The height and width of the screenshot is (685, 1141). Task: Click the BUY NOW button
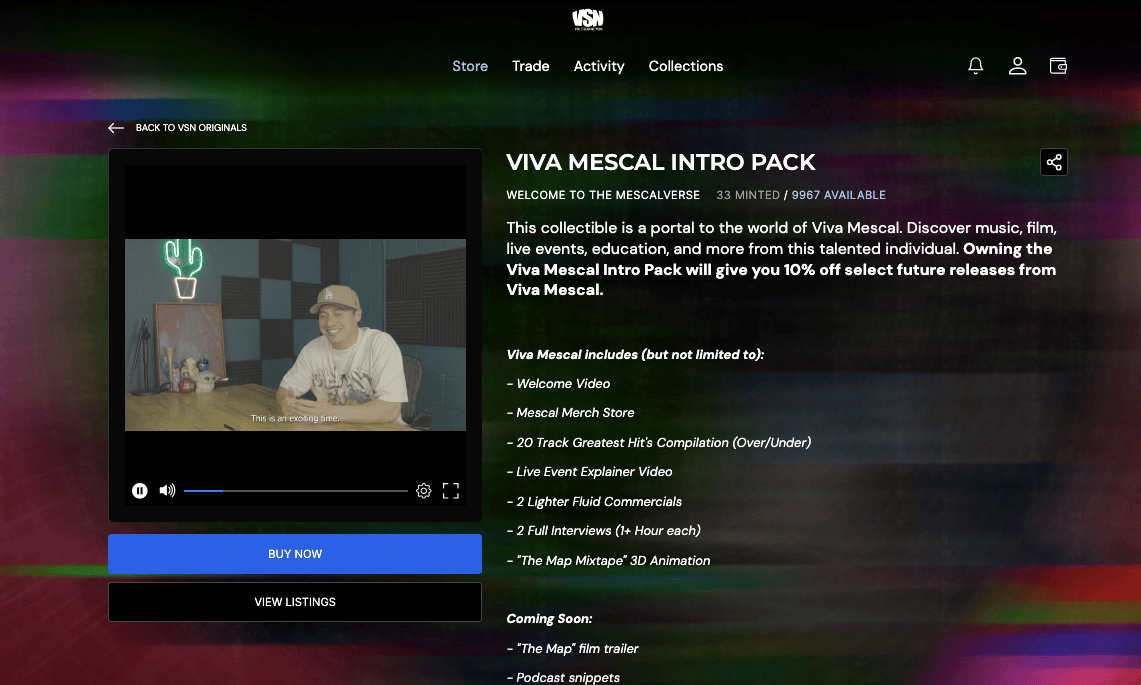(x=295, y=554)
